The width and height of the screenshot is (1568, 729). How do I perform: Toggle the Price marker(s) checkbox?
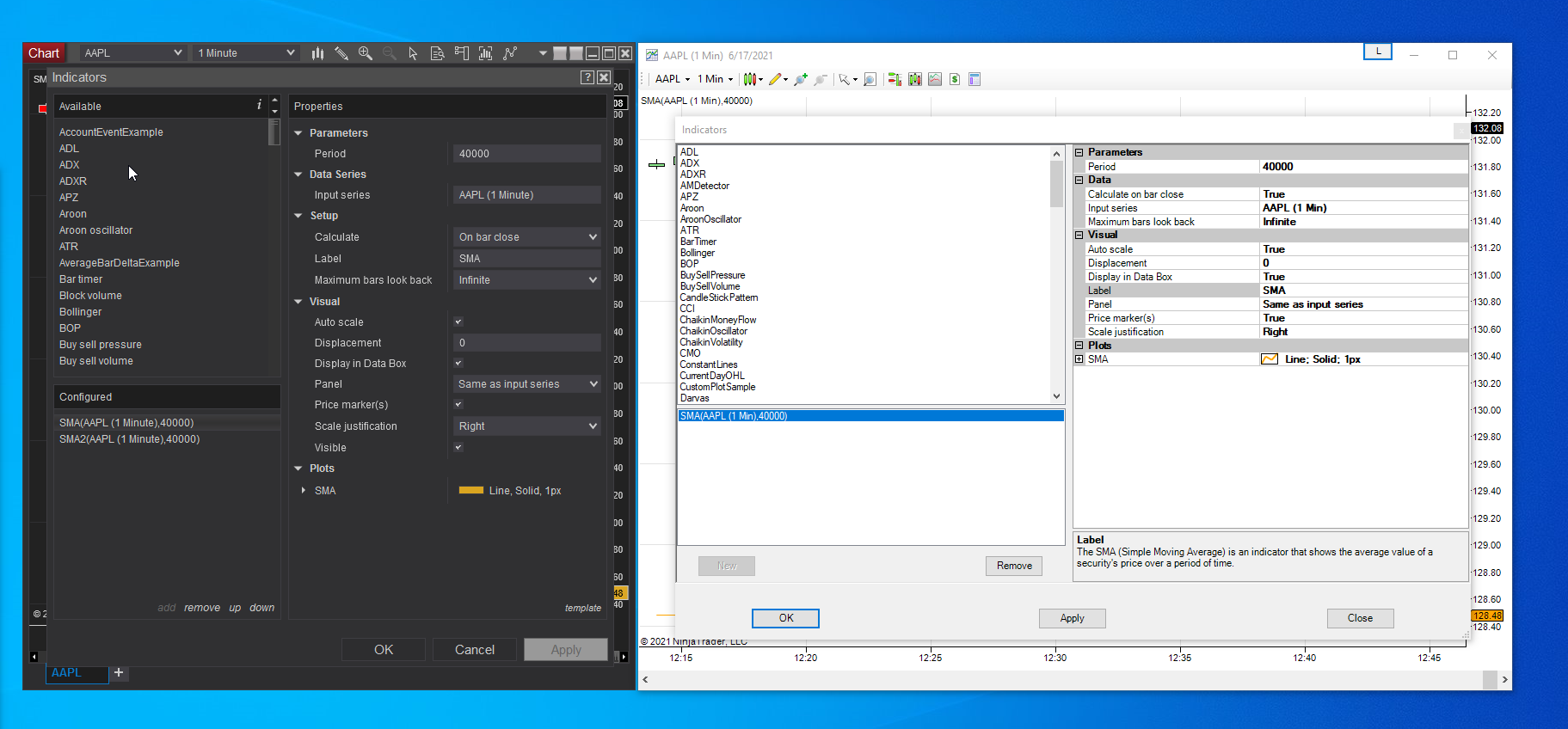pos(458,405)
